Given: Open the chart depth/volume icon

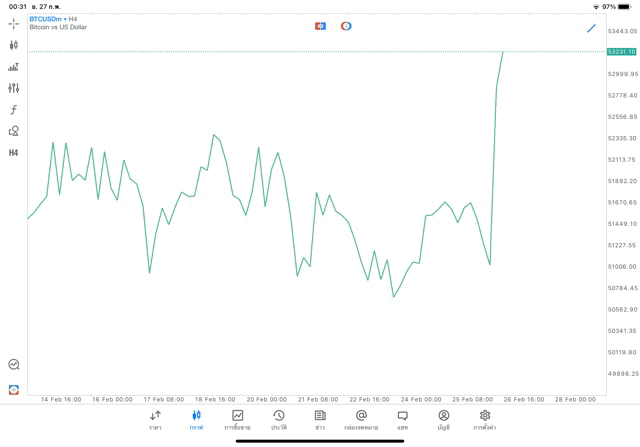Looking at the screenshot, I should click(x=13, y=67).
